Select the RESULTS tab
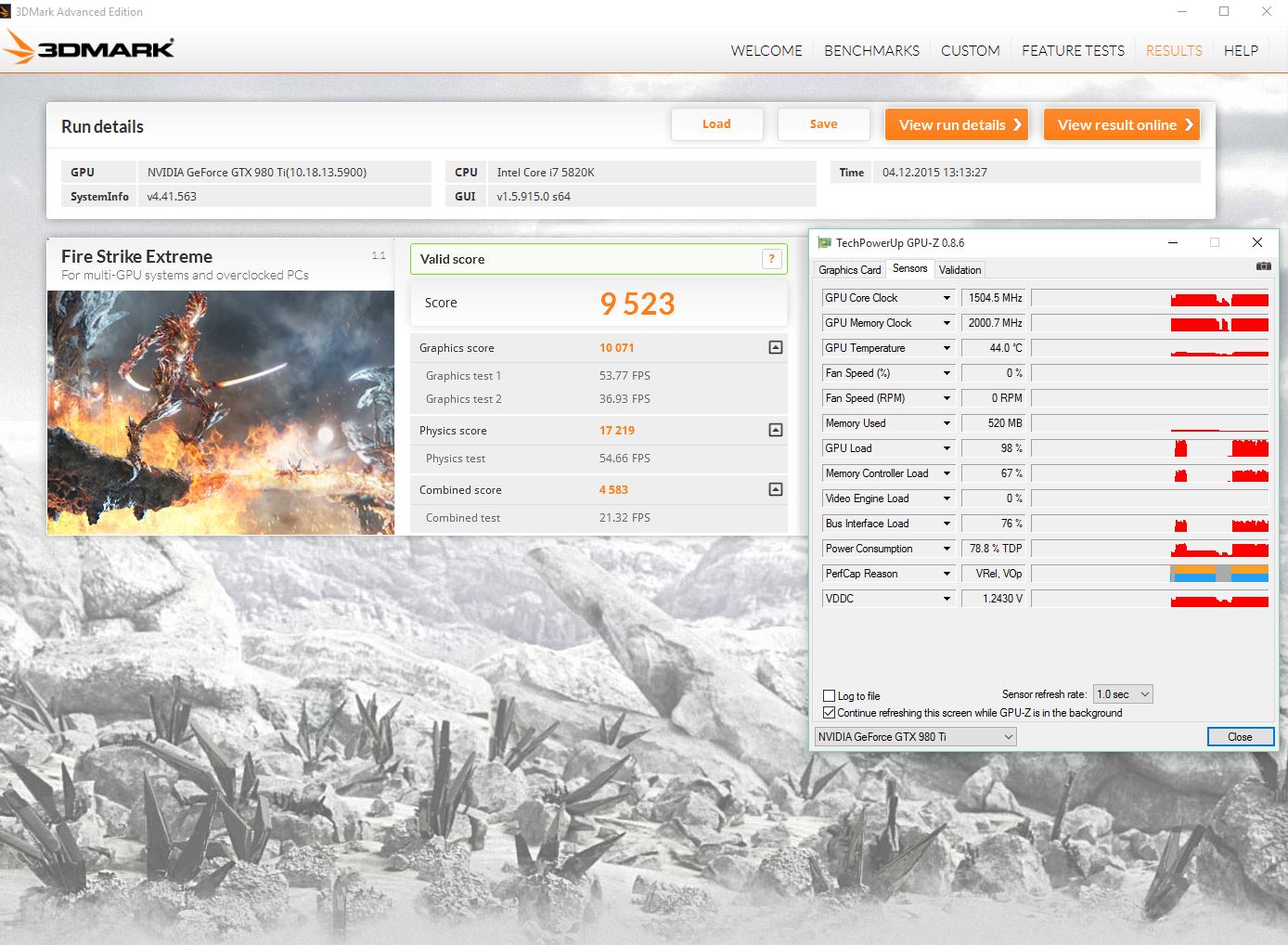1288x945 pixels. (1174, 51)
